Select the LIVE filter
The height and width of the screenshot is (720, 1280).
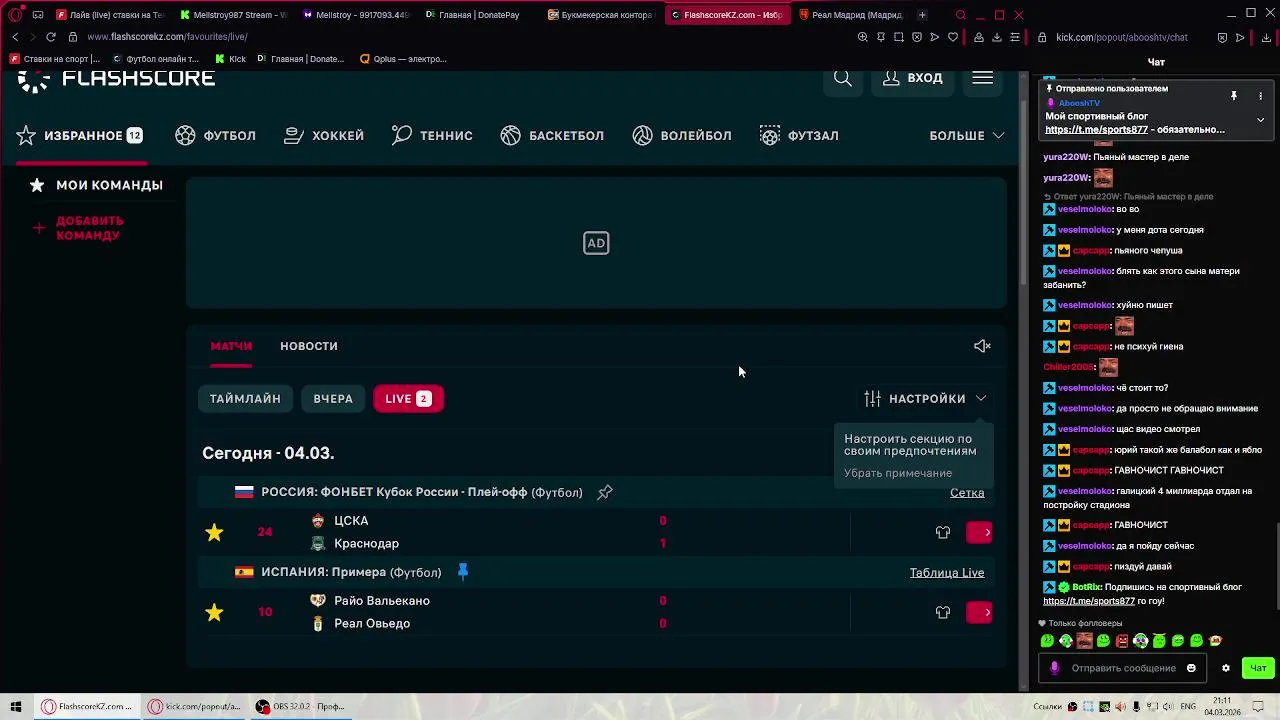point(408,398)
